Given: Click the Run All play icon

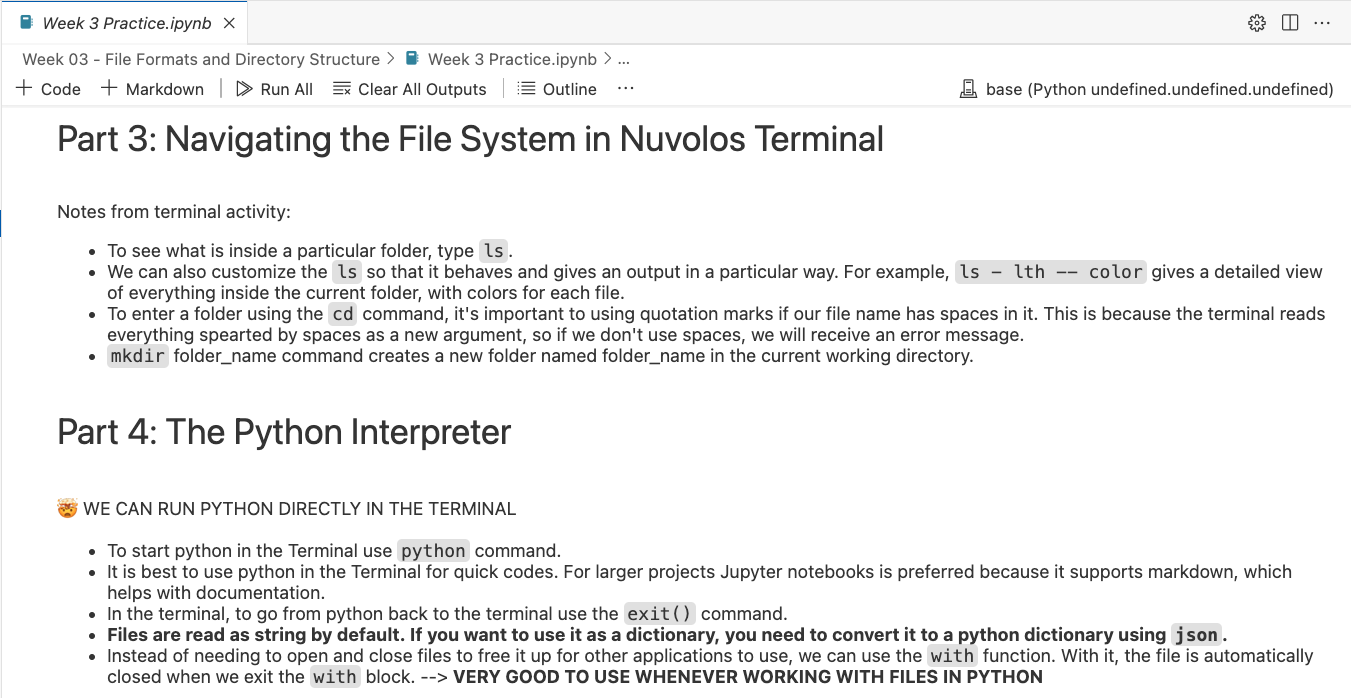Looking at the screenshot, I should [x=244, y=89].
